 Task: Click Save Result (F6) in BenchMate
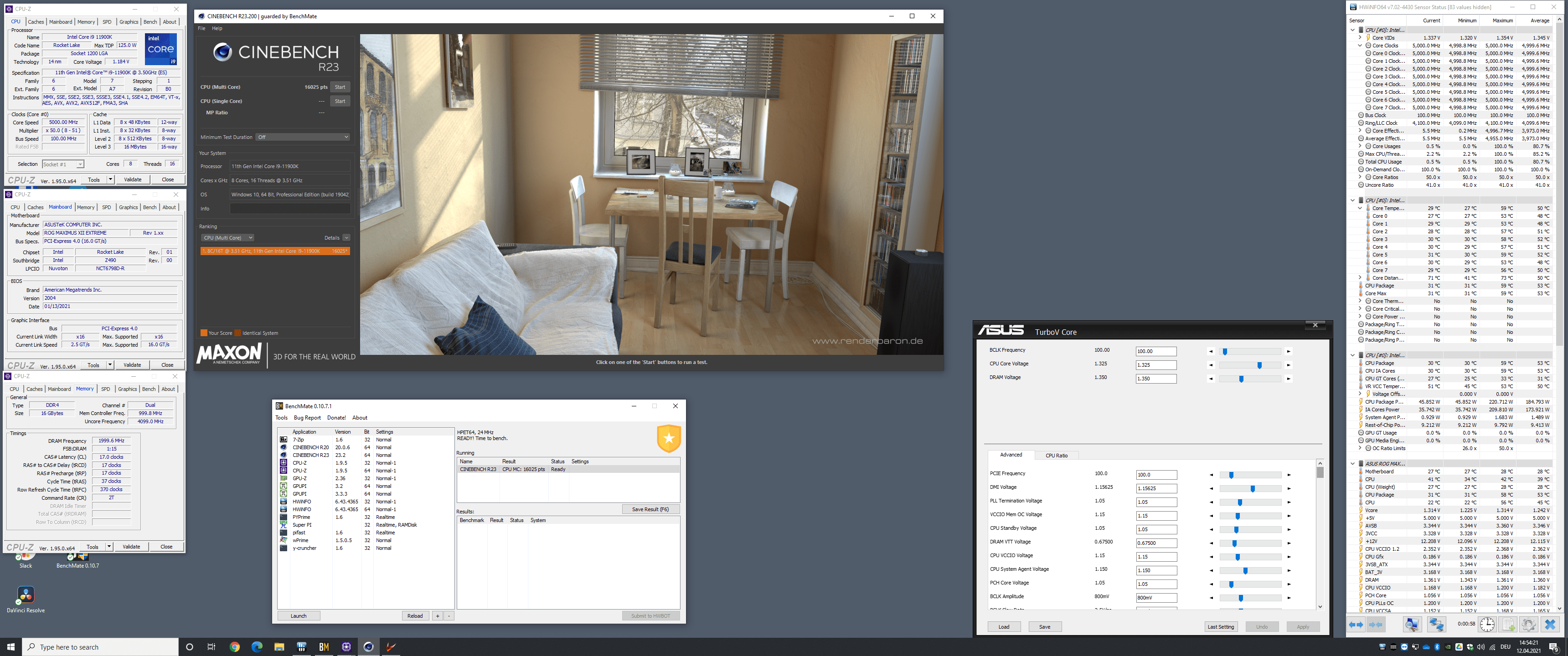click(650, 509)
